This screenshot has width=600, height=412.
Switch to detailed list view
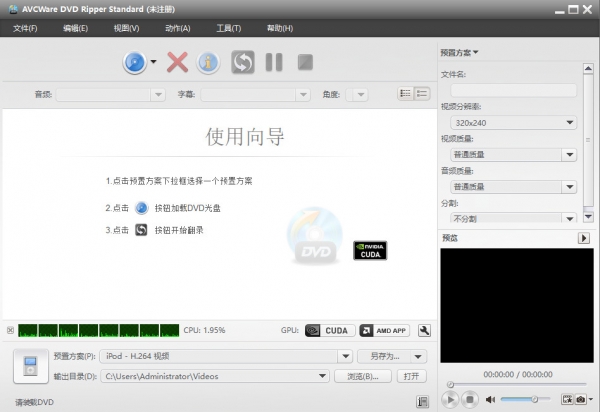[x=405, y=94]
